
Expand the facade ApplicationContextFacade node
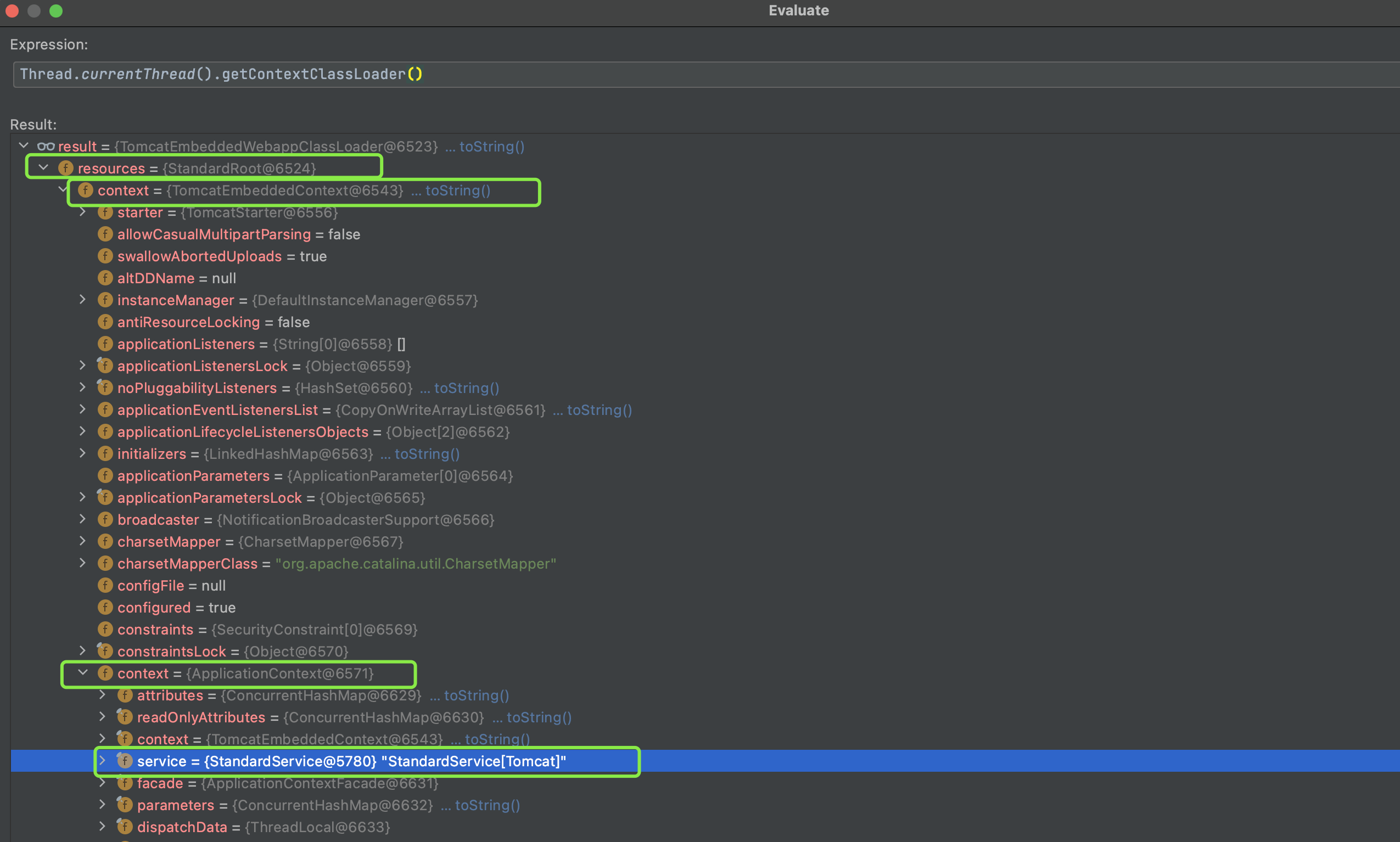click(x=103, y=782)
